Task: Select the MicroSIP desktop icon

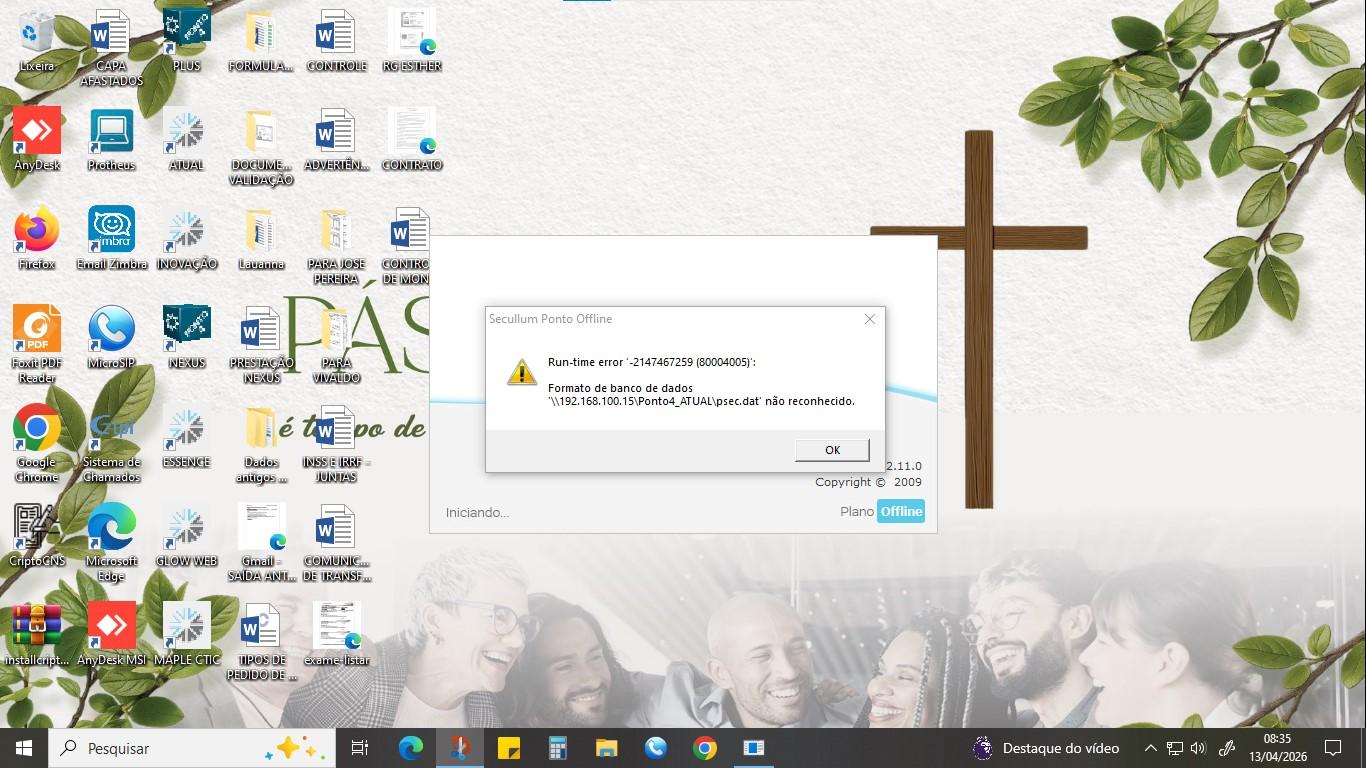Action: [111, 338]
